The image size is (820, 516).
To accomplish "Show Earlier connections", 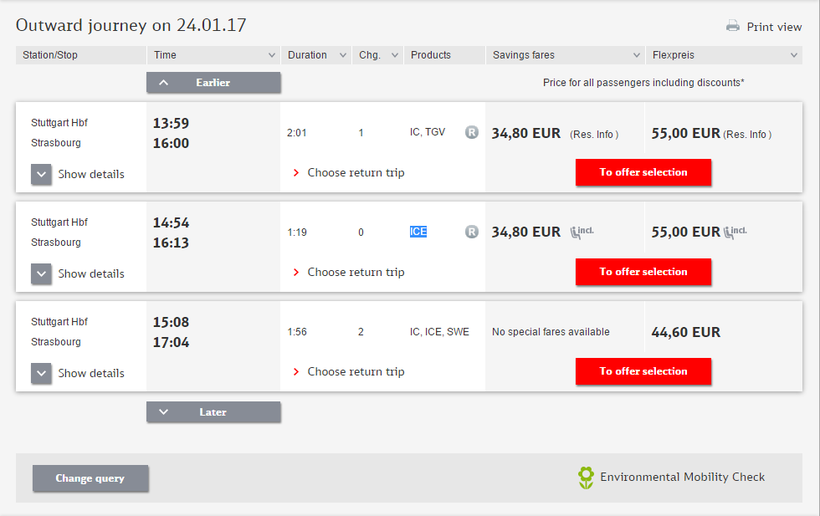I will (213, 83).
